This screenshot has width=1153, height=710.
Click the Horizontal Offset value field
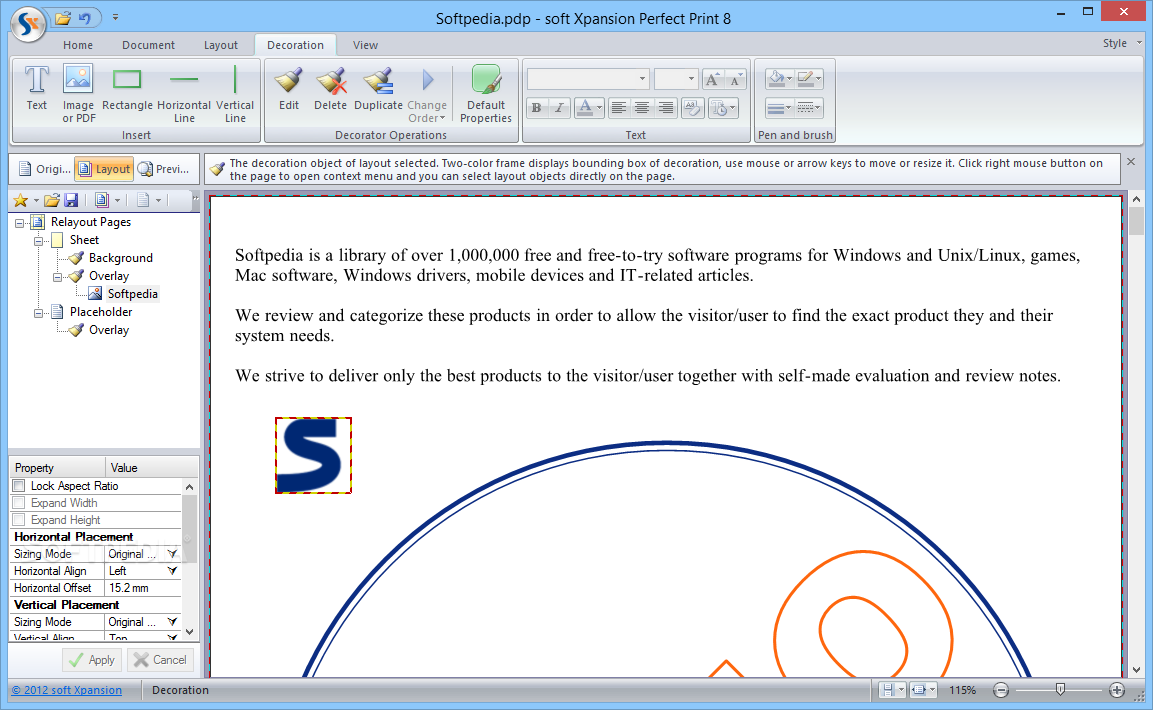tap(143, 588)
